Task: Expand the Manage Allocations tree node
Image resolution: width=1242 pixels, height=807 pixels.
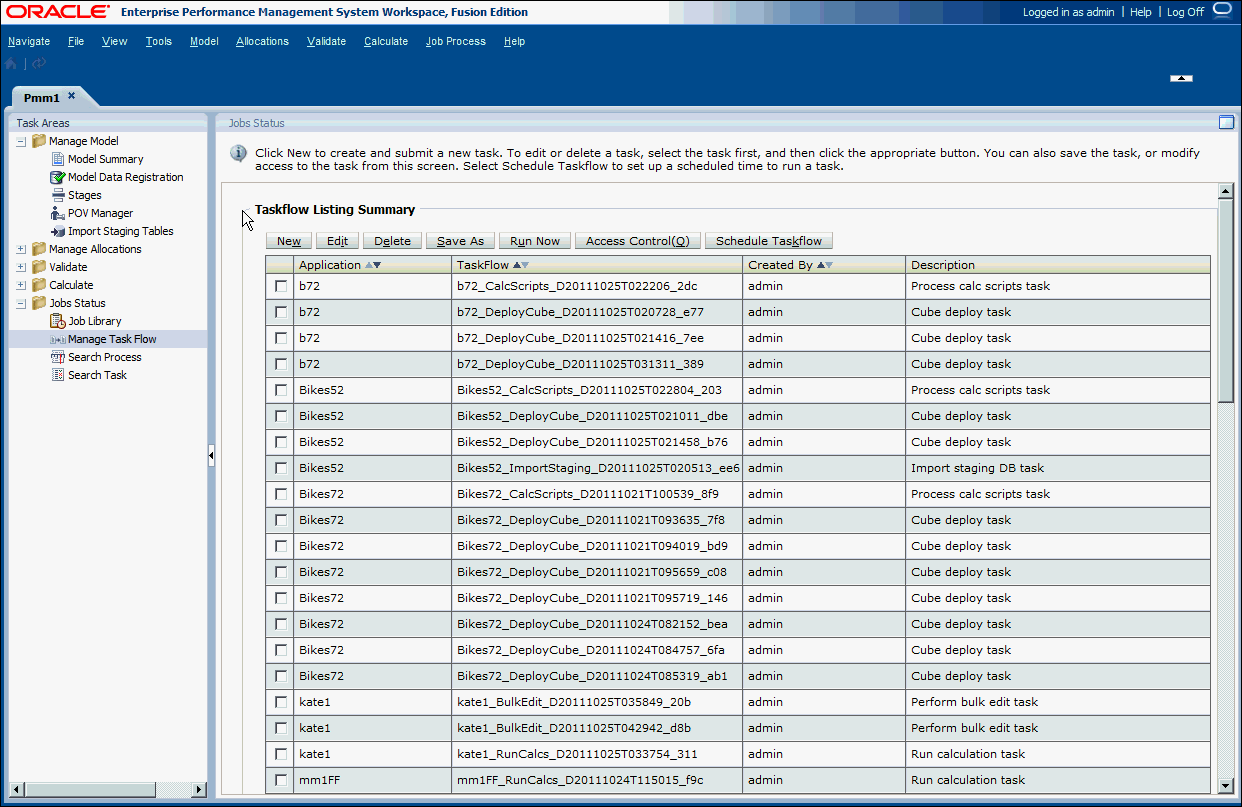Action: point(21,249)
